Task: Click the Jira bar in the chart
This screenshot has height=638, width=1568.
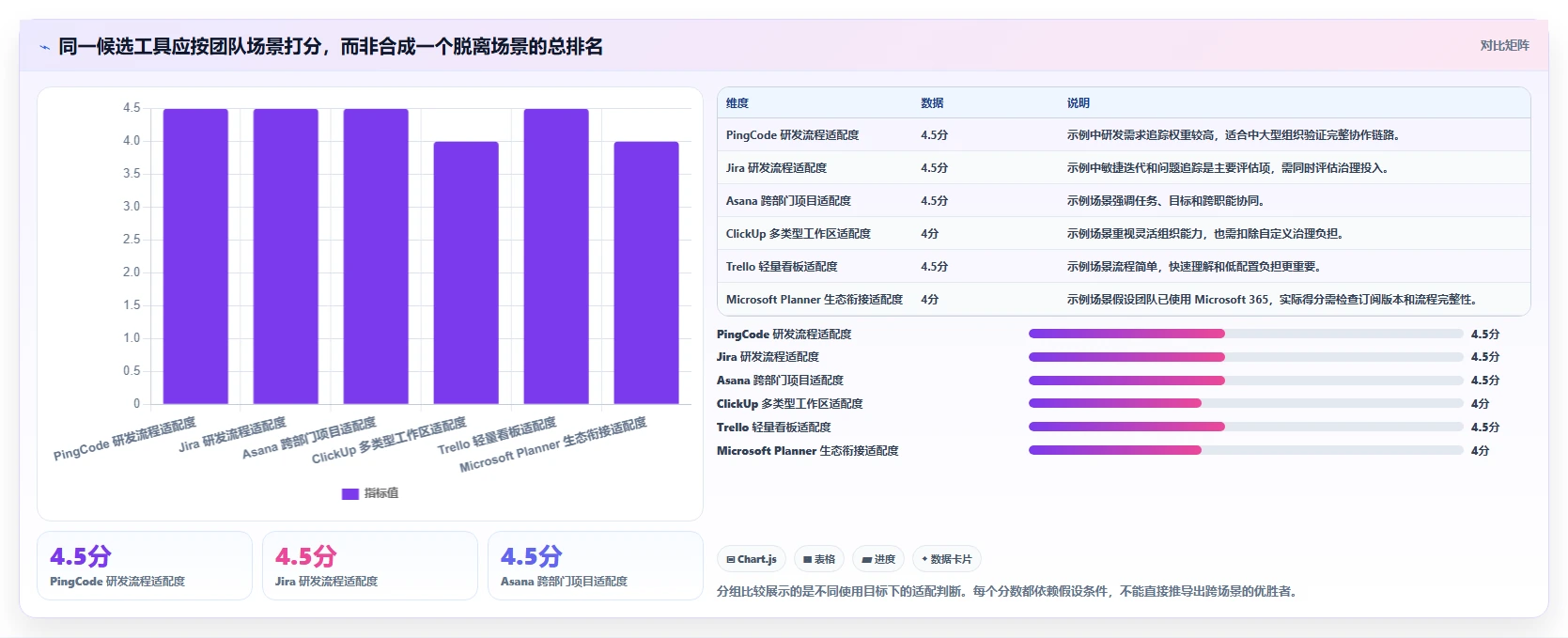Action: [x=286, y=257]
